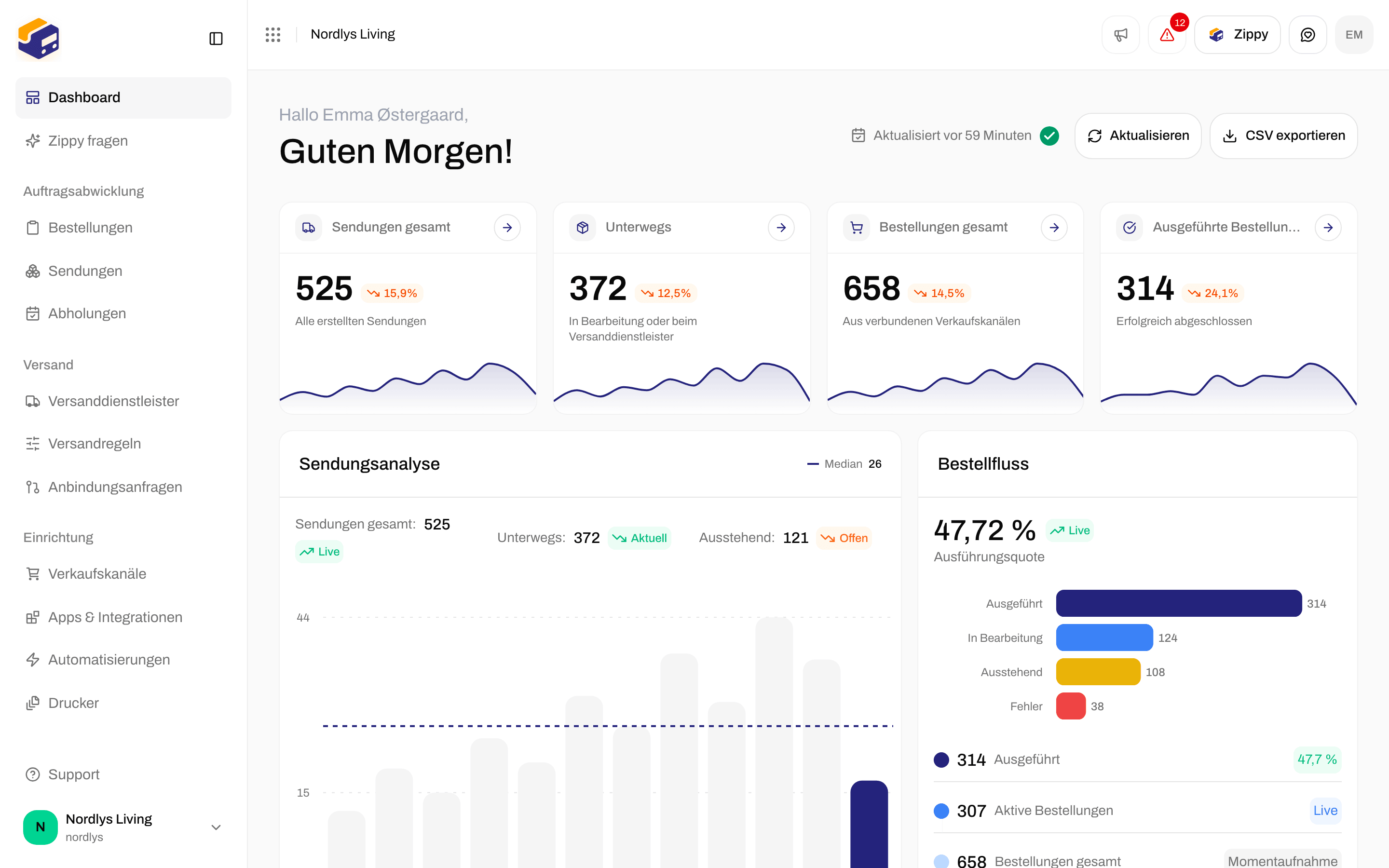Click Nordlys Living green N avatar
The height and width of the screenshot is (868, 1389).
(40, 827)
